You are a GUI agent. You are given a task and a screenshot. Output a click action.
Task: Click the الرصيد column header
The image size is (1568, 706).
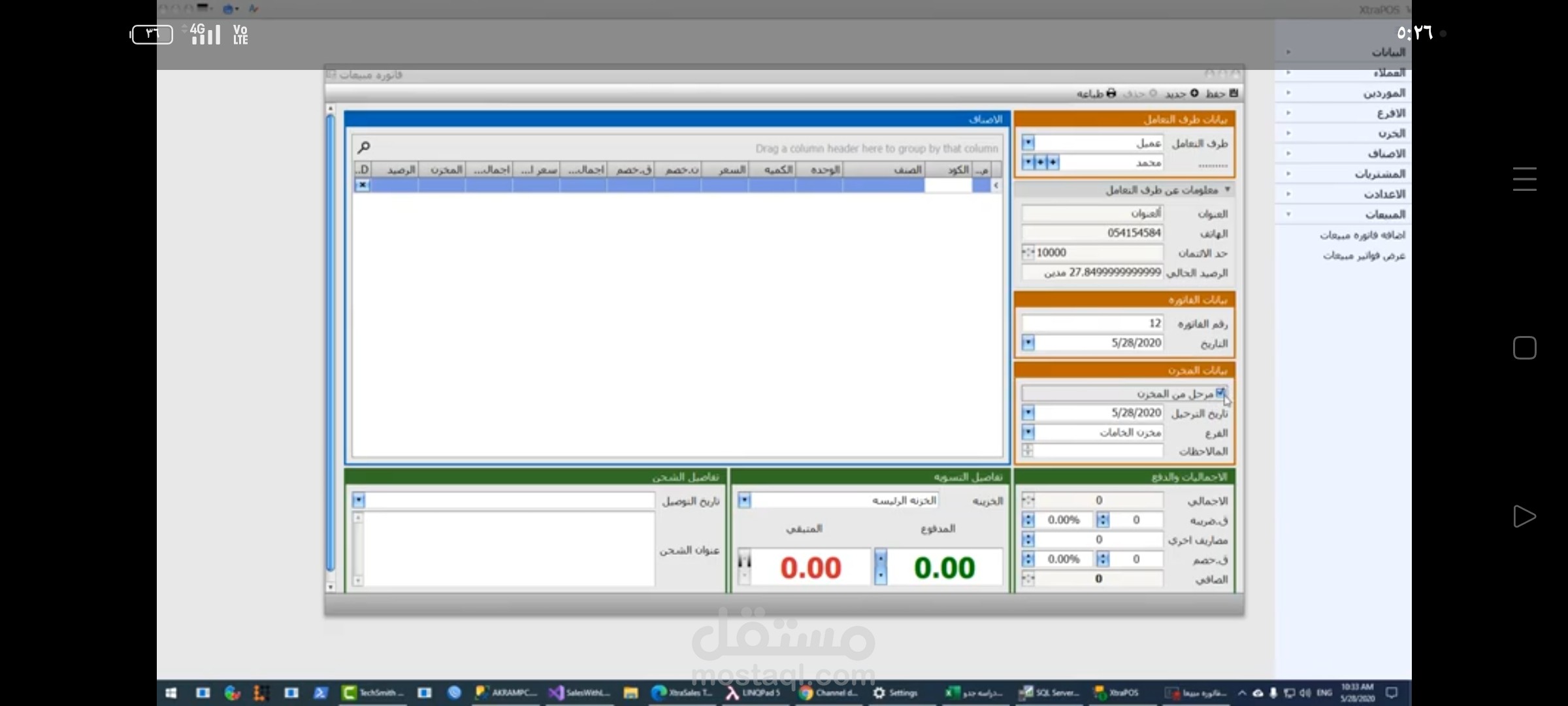pyautogui.click(x=395, y=170)
